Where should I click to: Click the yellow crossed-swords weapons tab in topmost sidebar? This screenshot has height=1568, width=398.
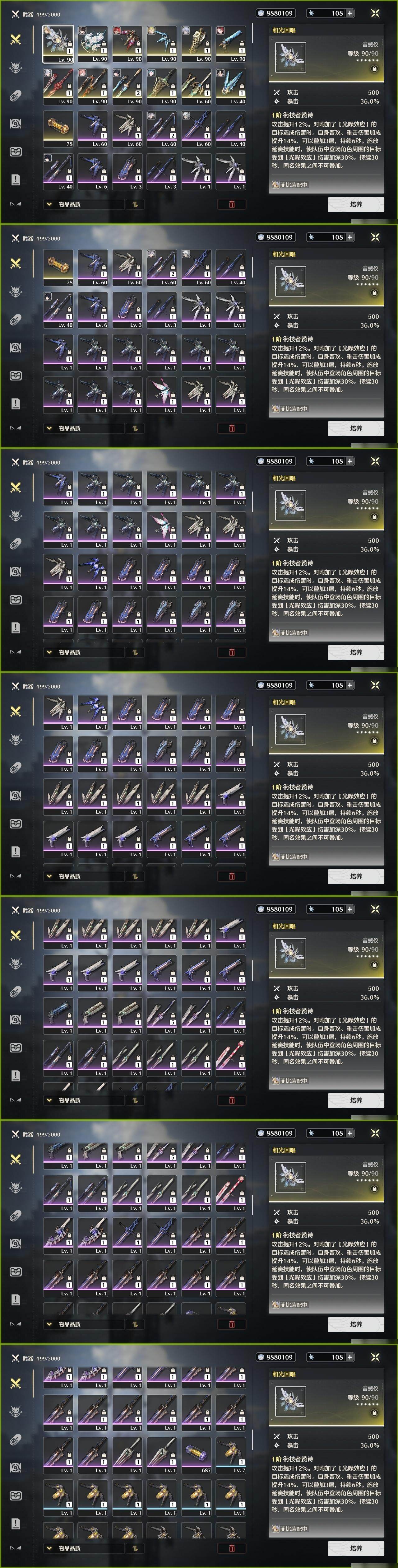tap(16, 39)
